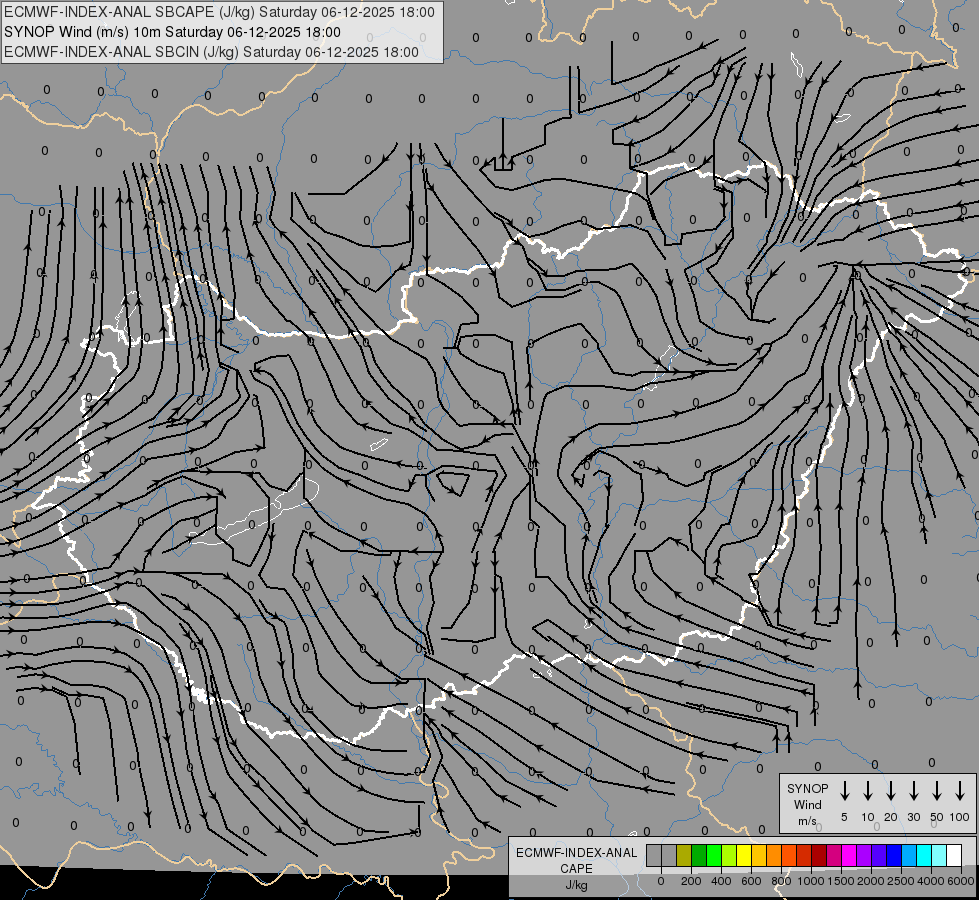
Task: Click the wind legend arrow above 30
Action: coord(913,791)
